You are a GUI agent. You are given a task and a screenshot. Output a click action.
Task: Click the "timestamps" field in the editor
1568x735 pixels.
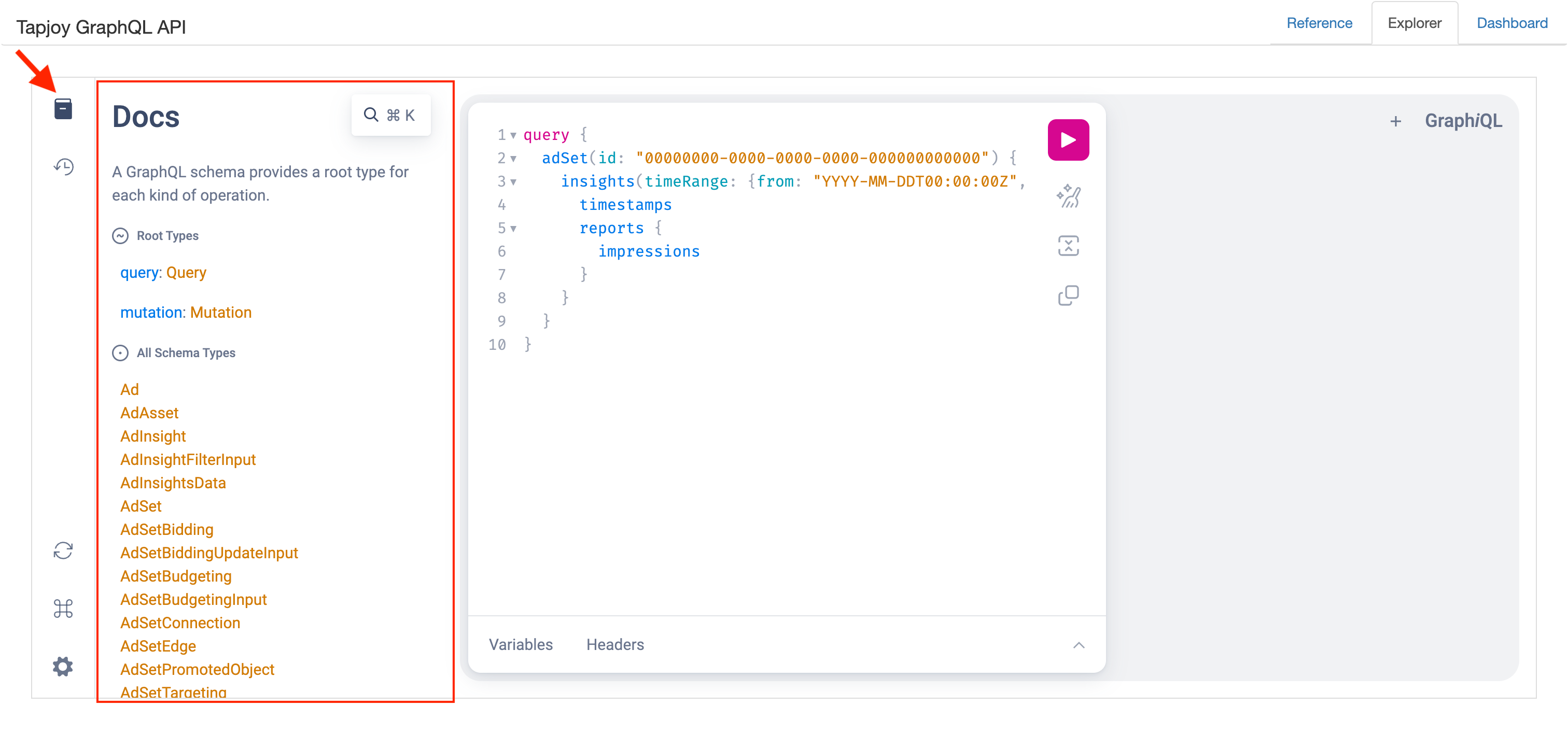point(625,205)
